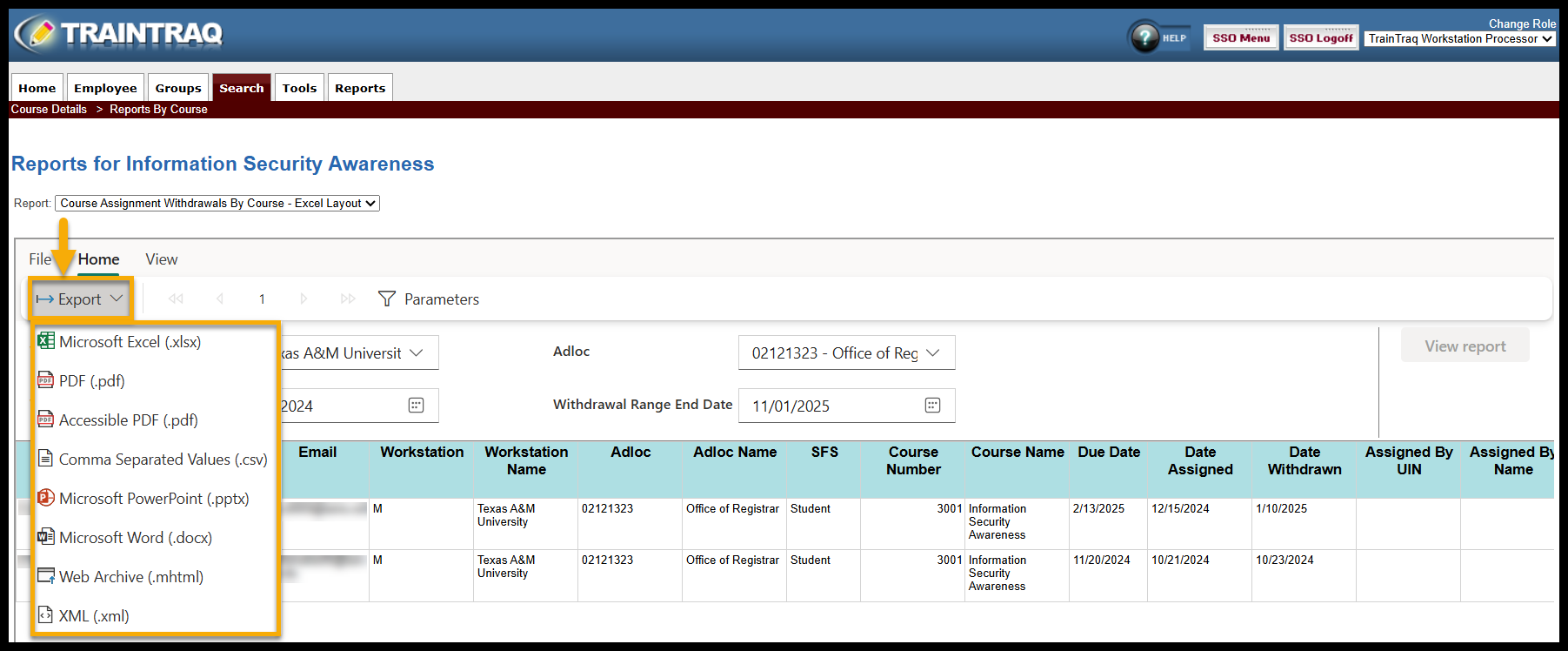The width and height of the screenshot is (1568, 651).
Task: Go to the previous report page
Action: point(220,299)
